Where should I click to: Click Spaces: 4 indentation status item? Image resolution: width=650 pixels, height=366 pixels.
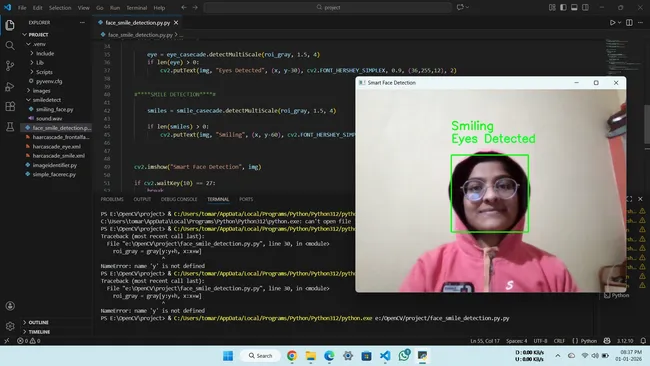[x=517, y=341]
